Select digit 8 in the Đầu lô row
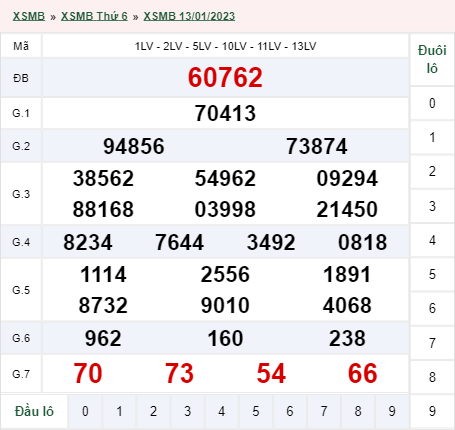The width and height of the screenshot is (455, 430). point(358,411)
